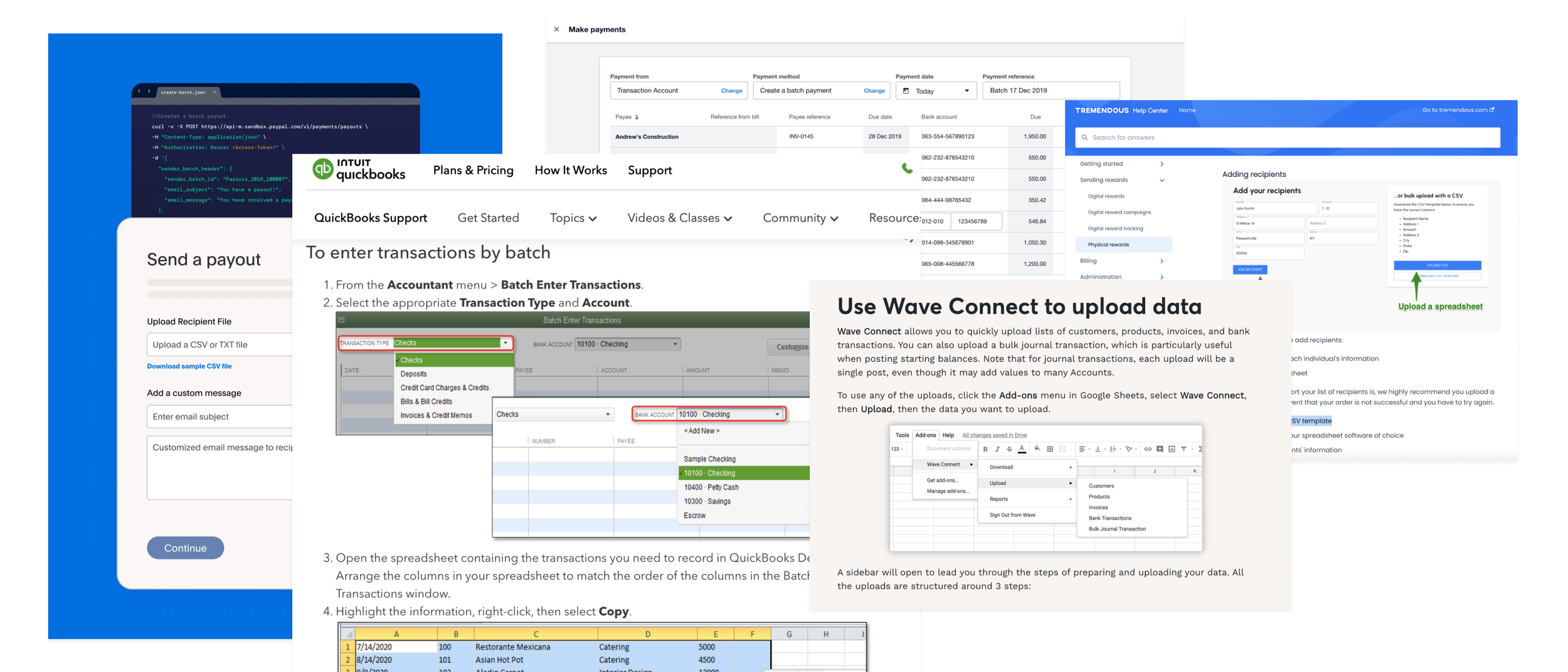Open the Add-ons menu in Sheets
1568x672 pixels.
pyautogui.click(x=926, y=435)
